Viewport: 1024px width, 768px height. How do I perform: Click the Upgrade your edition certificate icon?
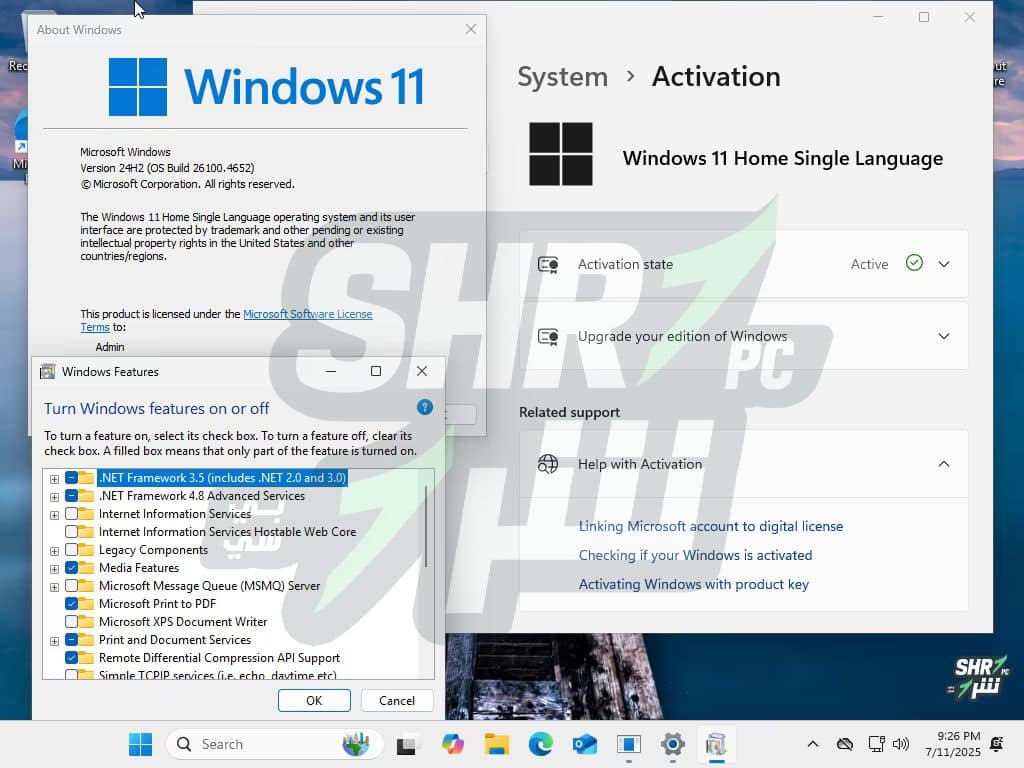pyautogui.click(x=548, y=336)
